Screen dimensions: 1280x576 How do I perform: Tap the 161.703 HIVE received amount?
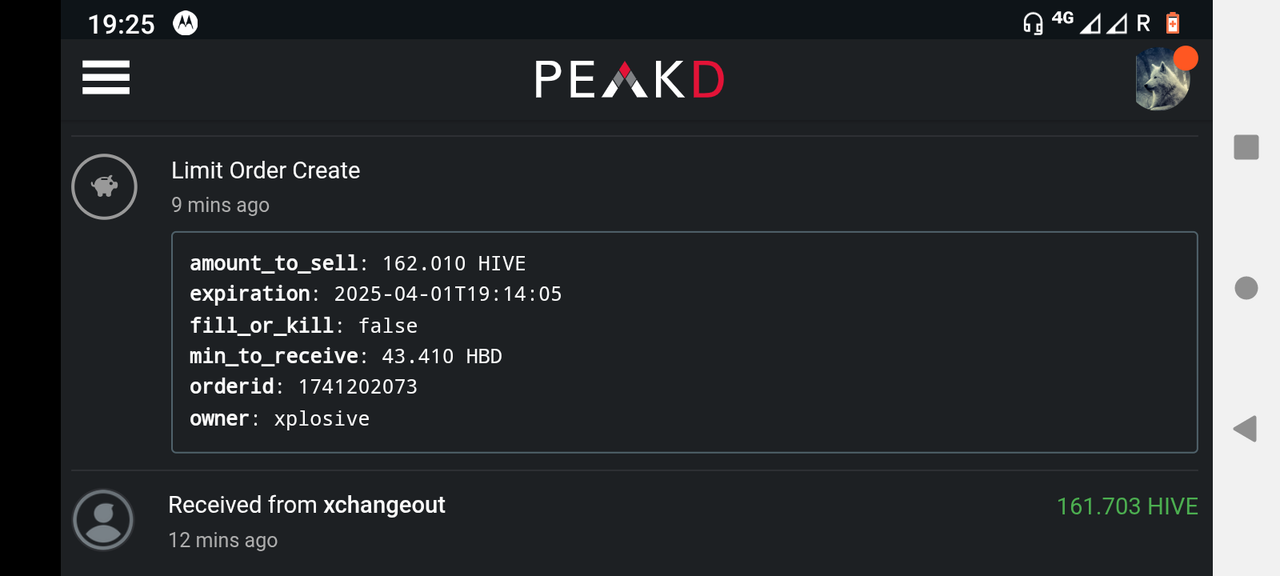point(1127,506)
